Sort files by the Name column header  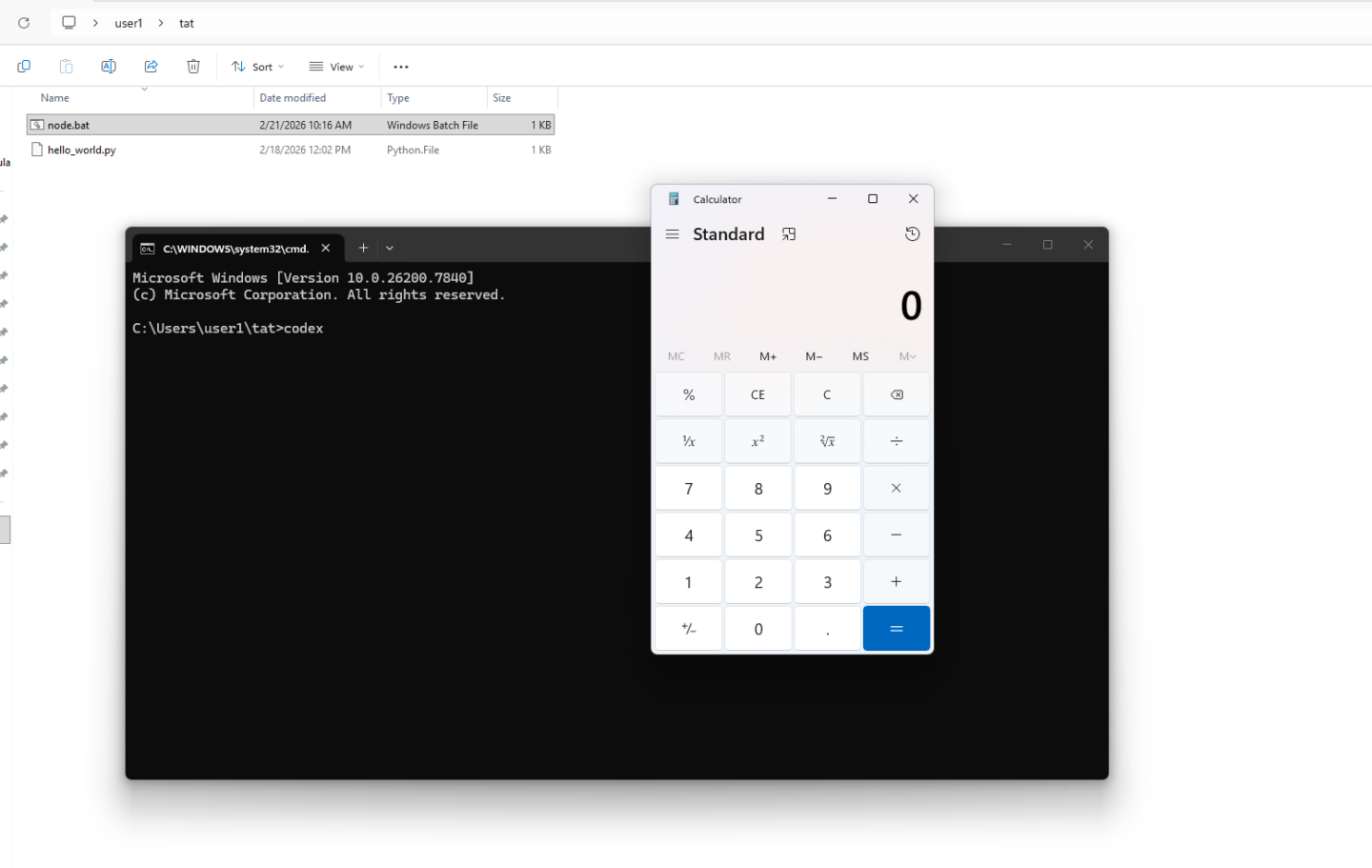pyautogui.click(x=55, y=98)
